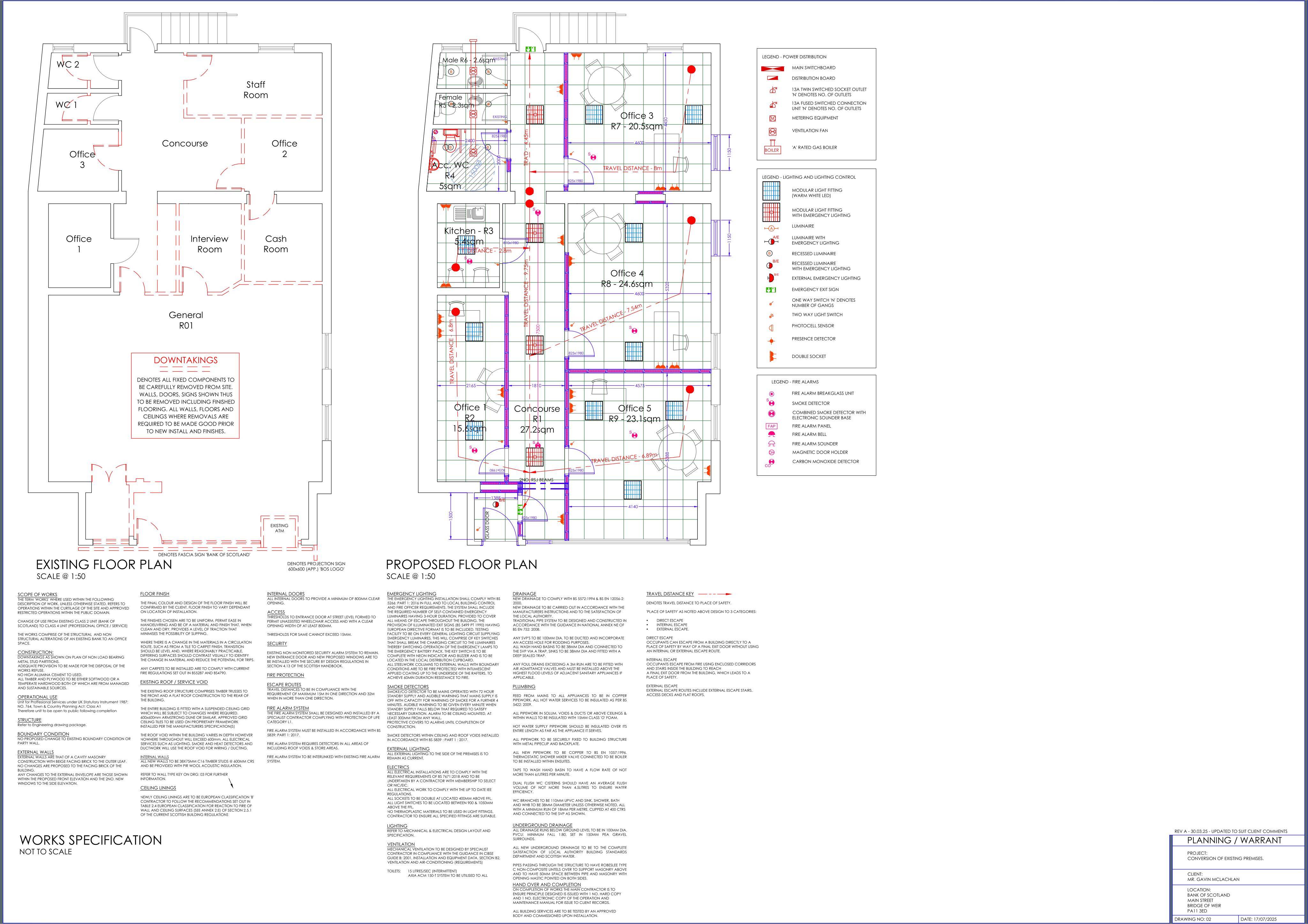Image resolution: width=1308 pixels, height=924 pixels.
Task: Click the red 'DOWNTAKINGS' heading
Action: tap(186, 360)
